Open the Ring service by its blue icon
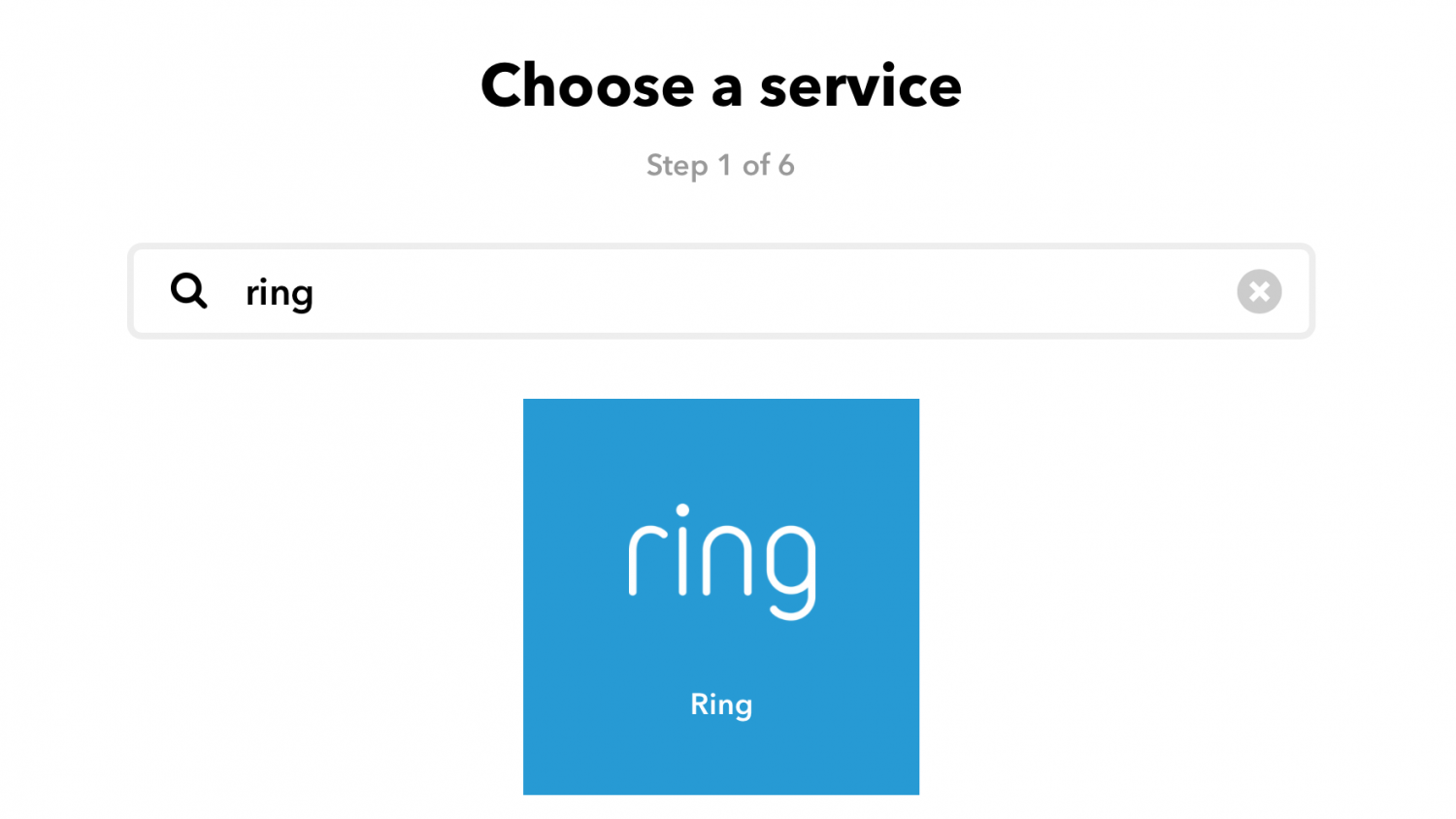 [720, 596]
